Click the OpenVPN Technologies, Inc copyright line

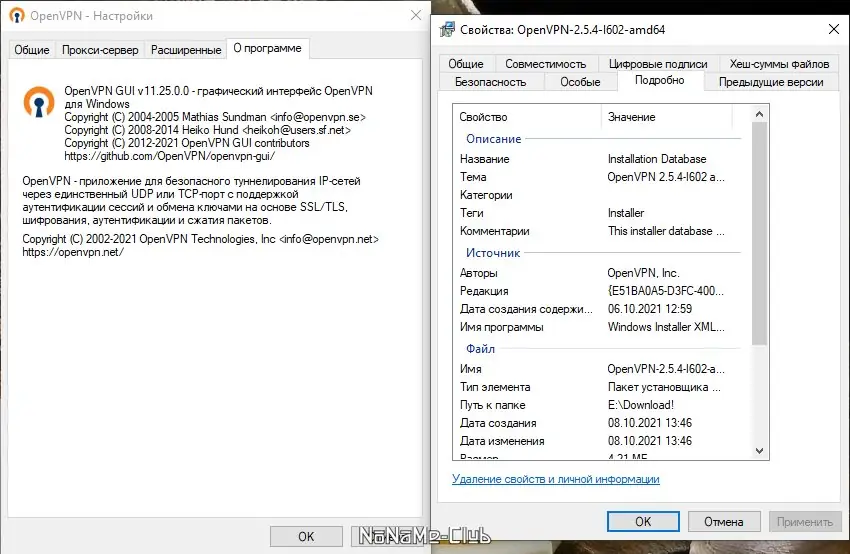[x=200, y=239]
